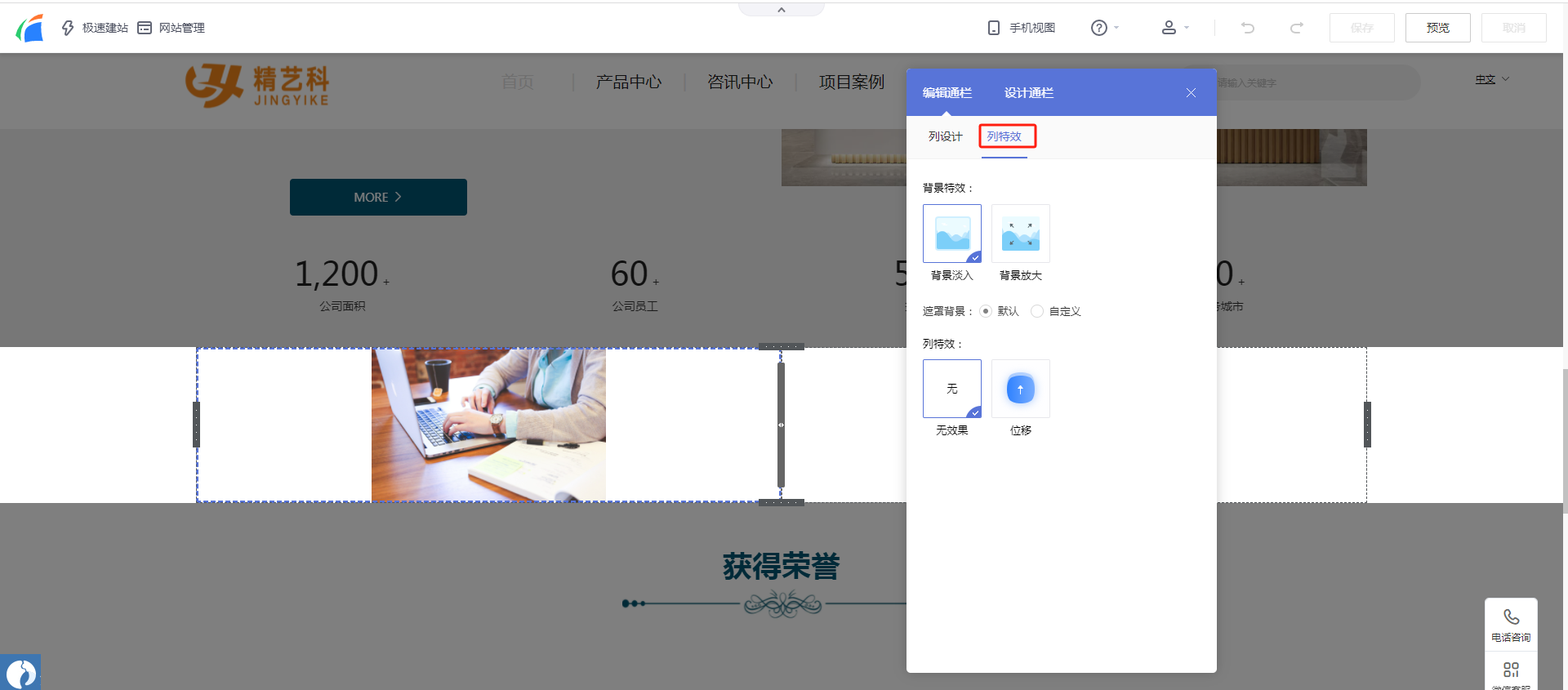Click the 公司员工 label
The width and height of the screenshot is (1568, 690).
[x=635, y=306]
